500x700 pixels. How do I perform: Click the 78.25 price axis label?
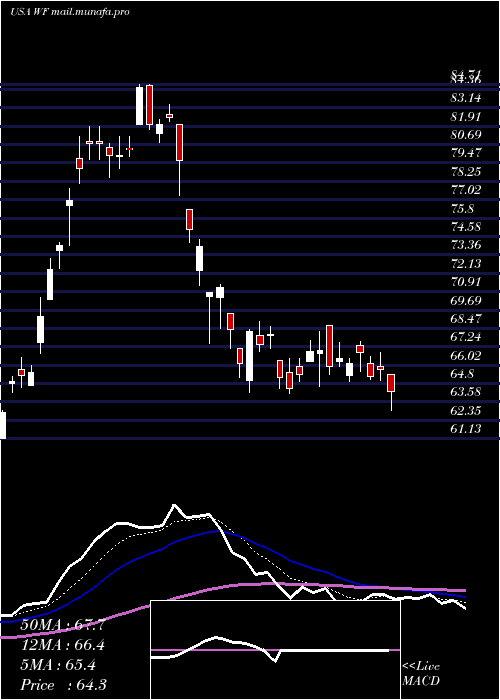466,172
